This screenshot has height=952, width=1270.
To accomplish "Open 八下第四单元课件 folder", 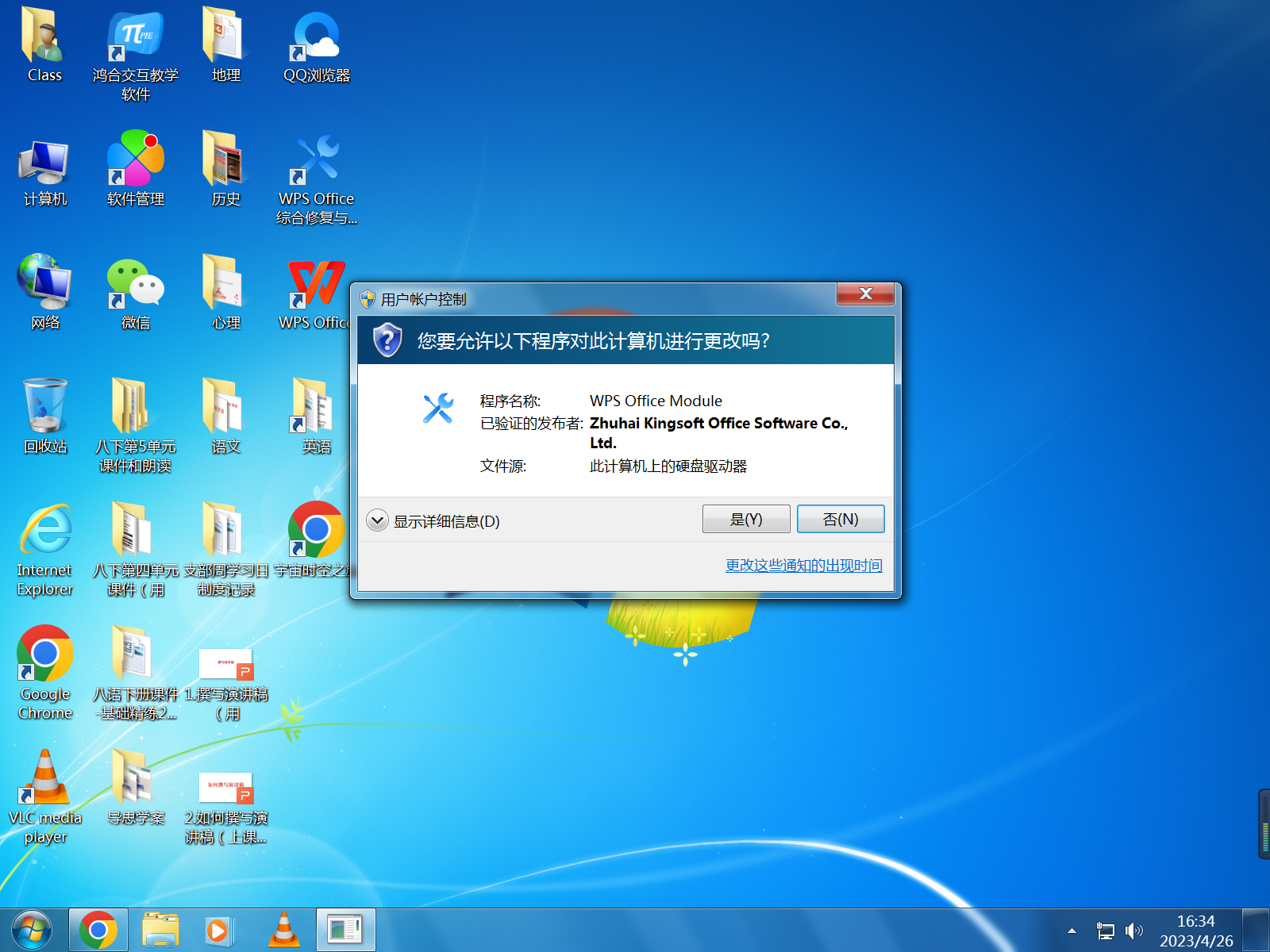I will pos(136,549).
